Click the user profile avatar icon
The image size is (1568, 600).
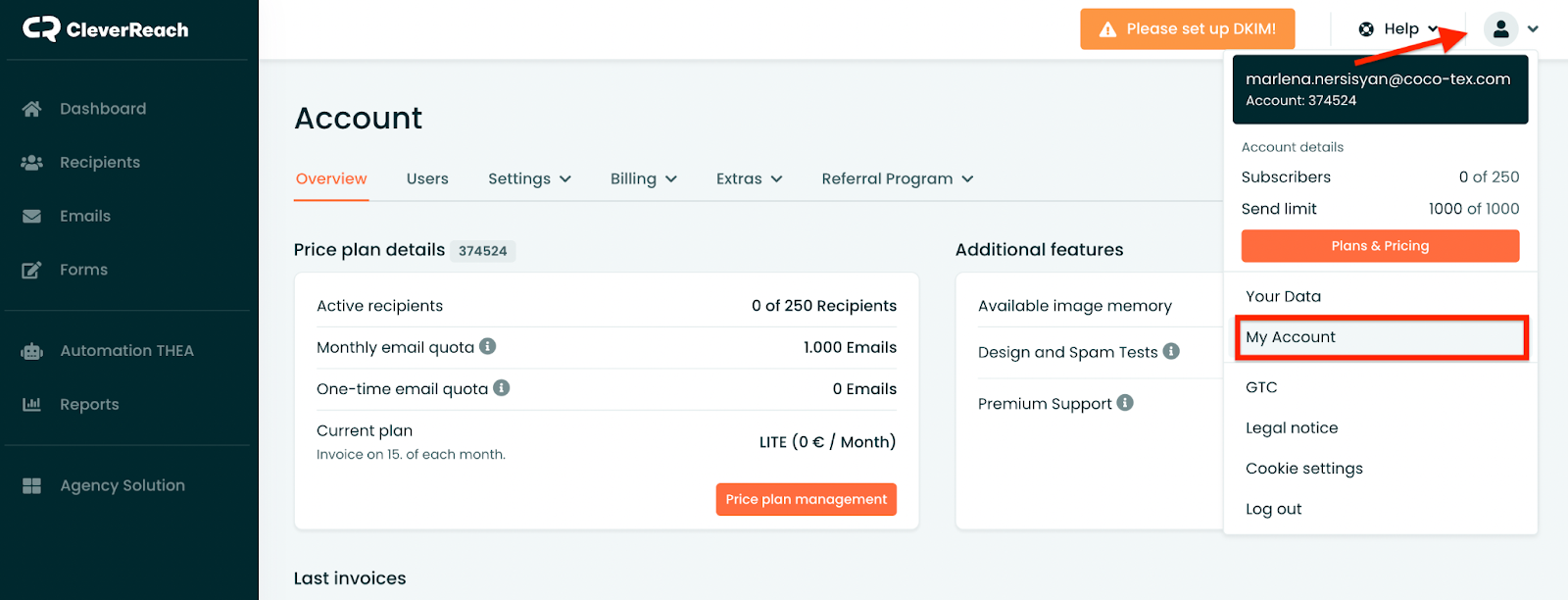(1500, 29)
